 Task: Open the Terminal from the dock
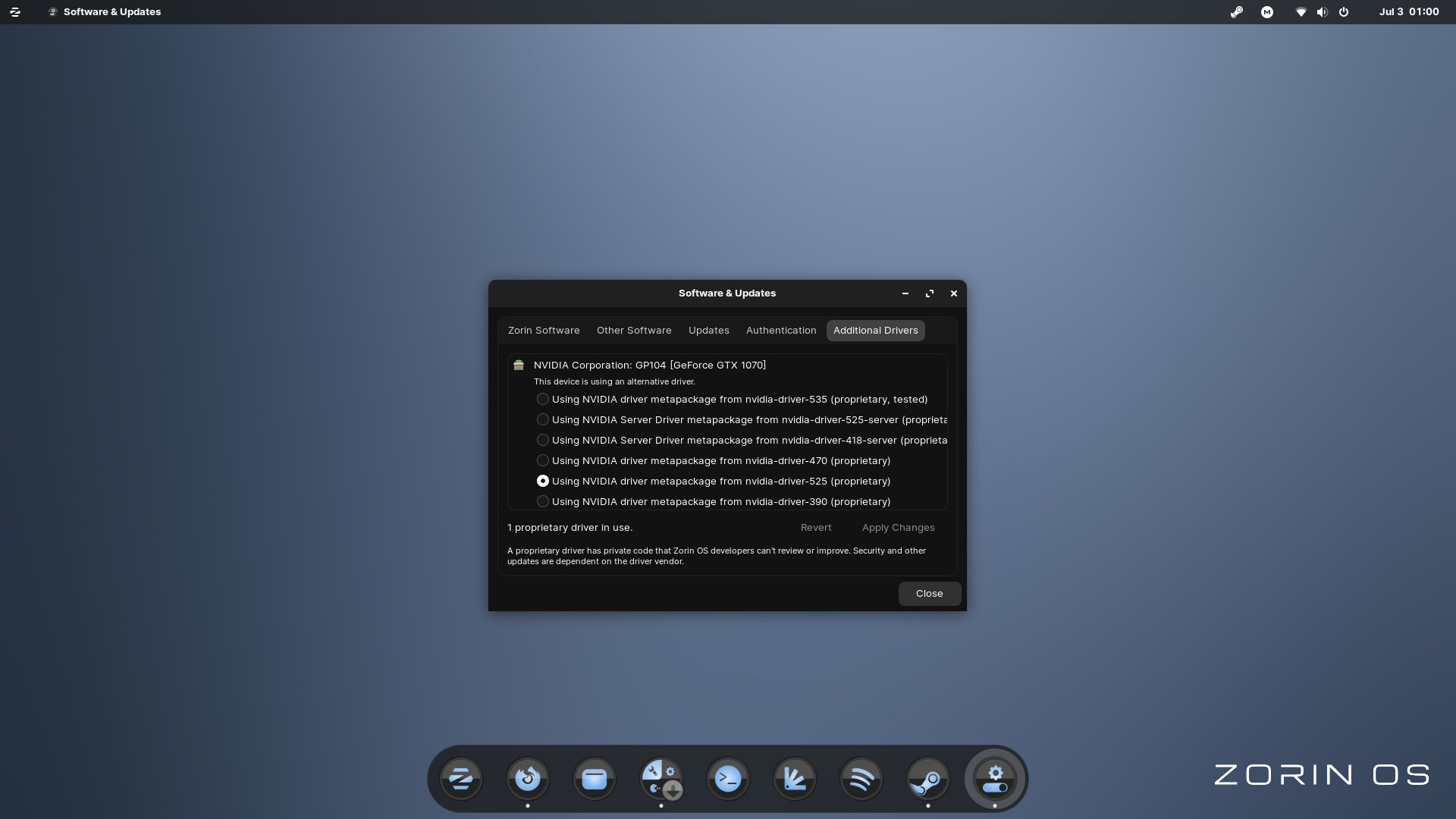click(x=728, y=779)
